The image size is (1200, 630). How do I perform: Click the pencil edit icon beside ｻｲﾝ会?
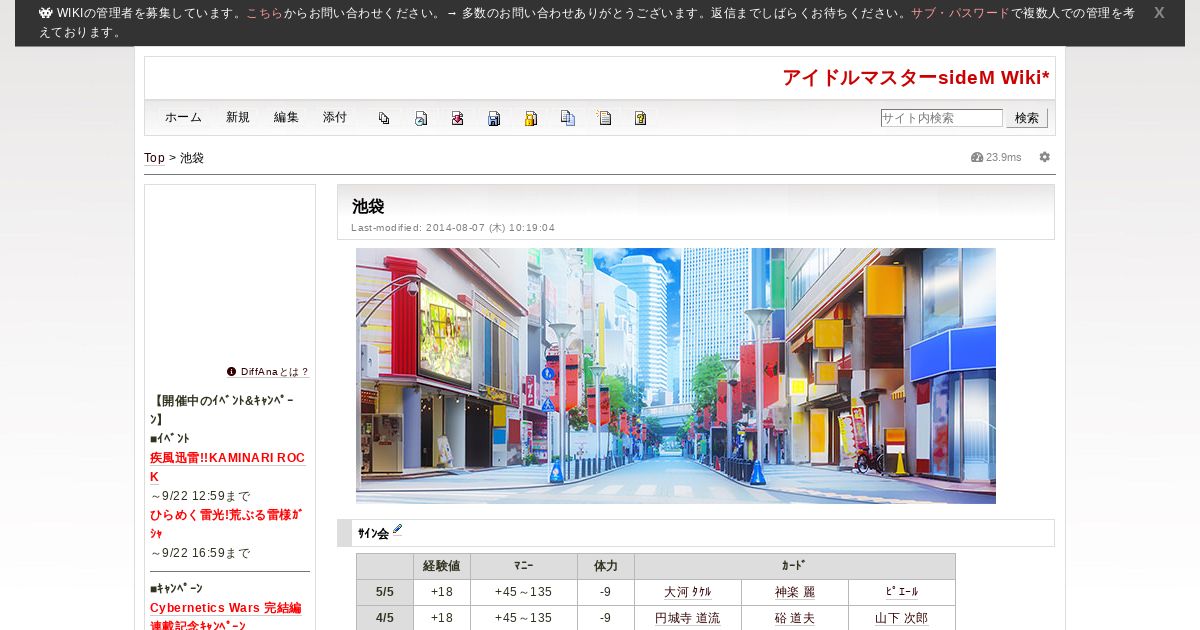(397, 530)
